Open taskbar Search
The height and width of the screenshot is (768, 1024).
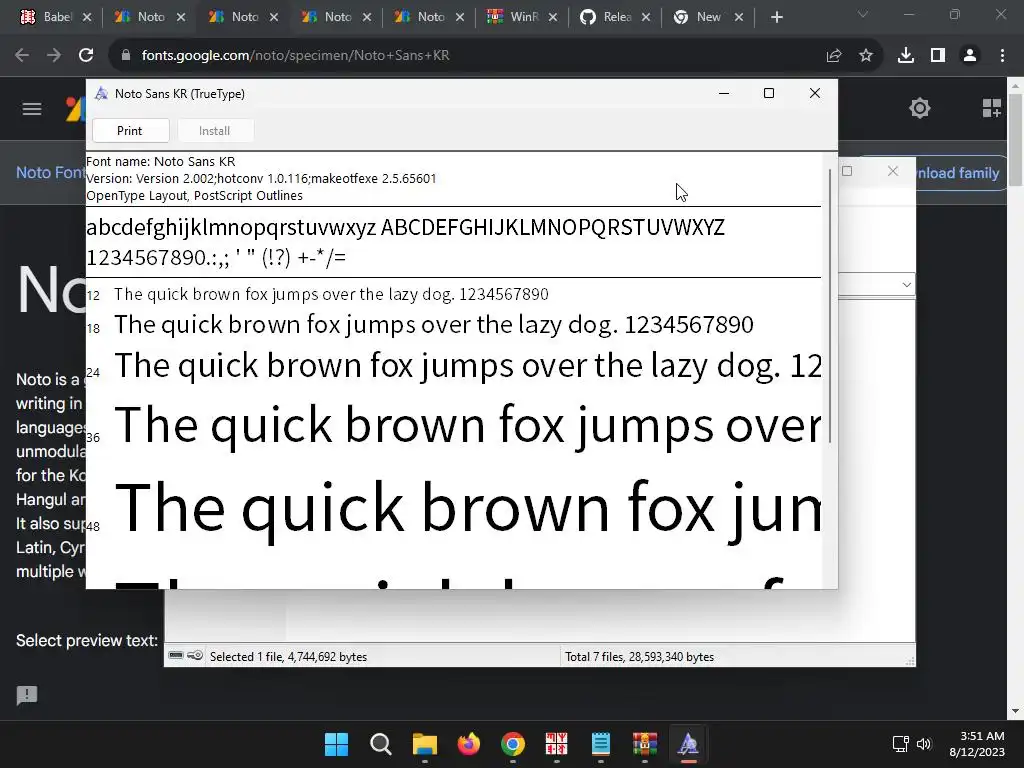[381, 744]
